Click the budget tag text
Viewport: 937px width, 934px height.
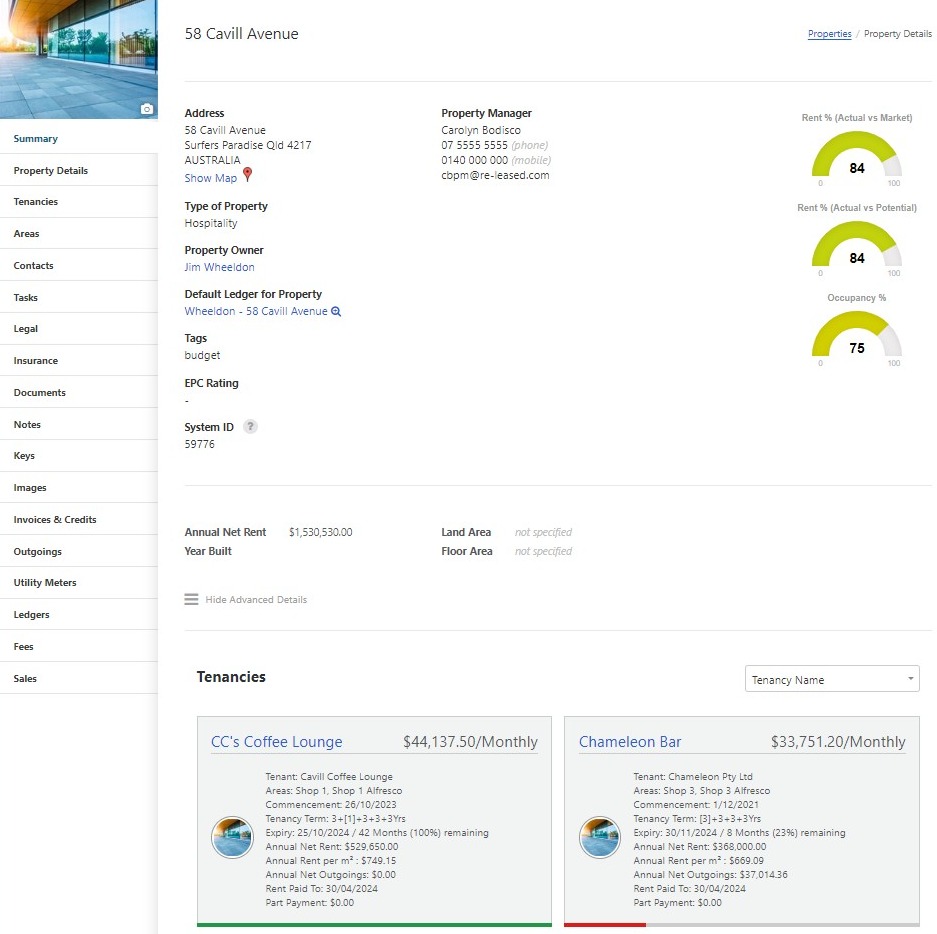click(x=202, y=355)
